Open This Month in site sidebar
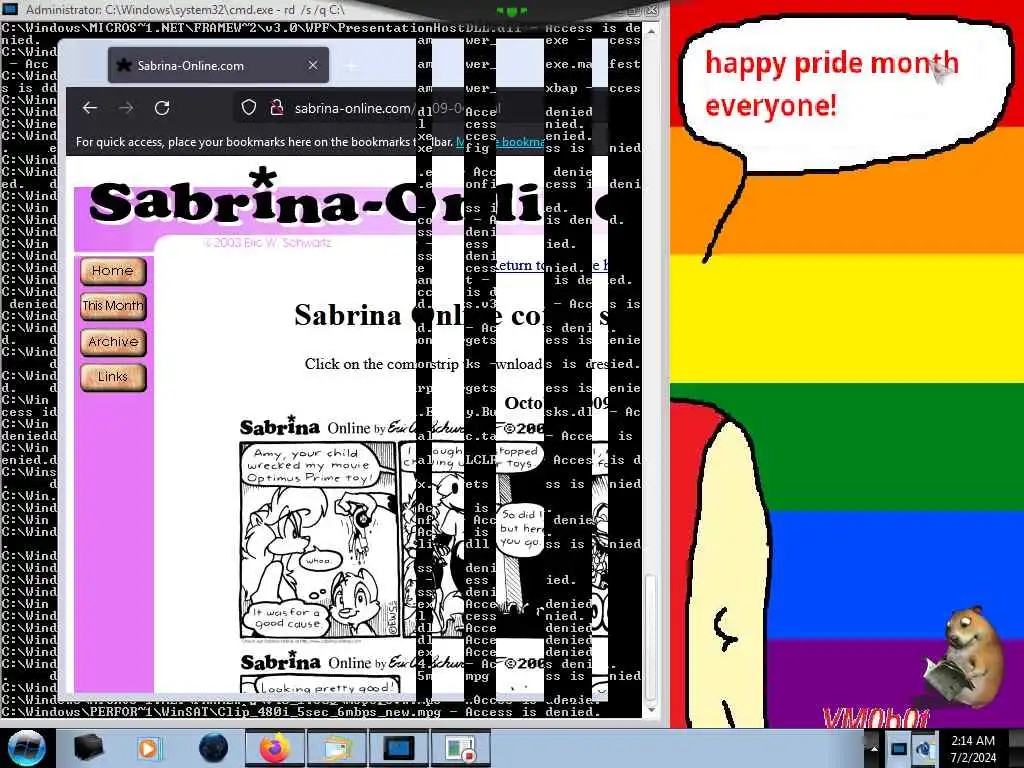Screen dimensions: 1024x768 coord(113,306)
